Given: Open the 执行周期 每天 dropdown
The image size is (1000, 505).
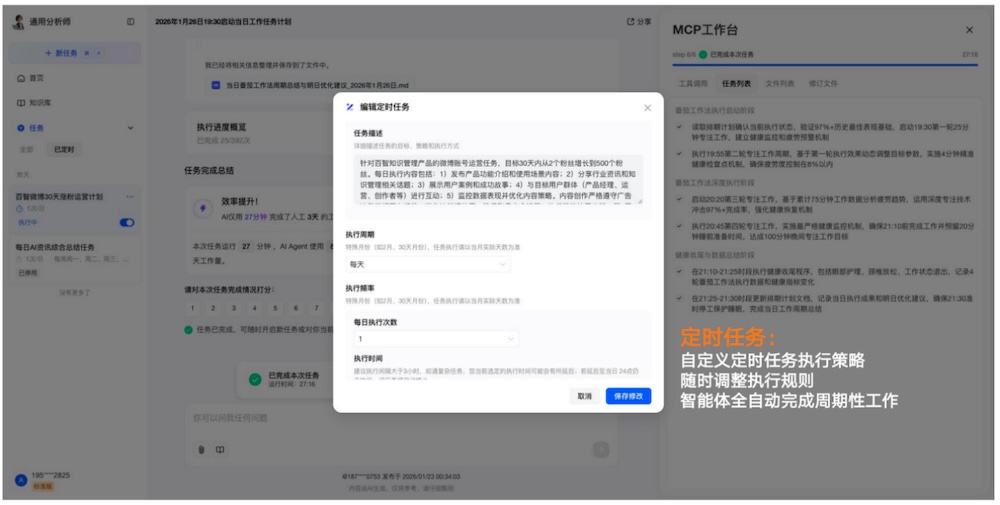Looking at the screenshot, I should [x=429, y=264].
